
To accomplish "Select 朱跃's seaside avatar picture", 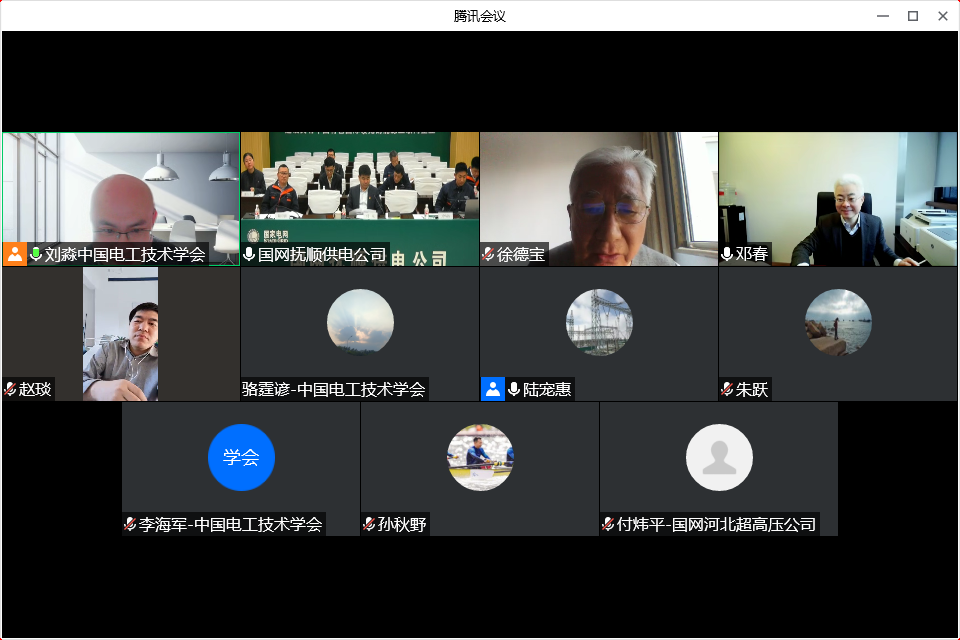I will [838, 322].
